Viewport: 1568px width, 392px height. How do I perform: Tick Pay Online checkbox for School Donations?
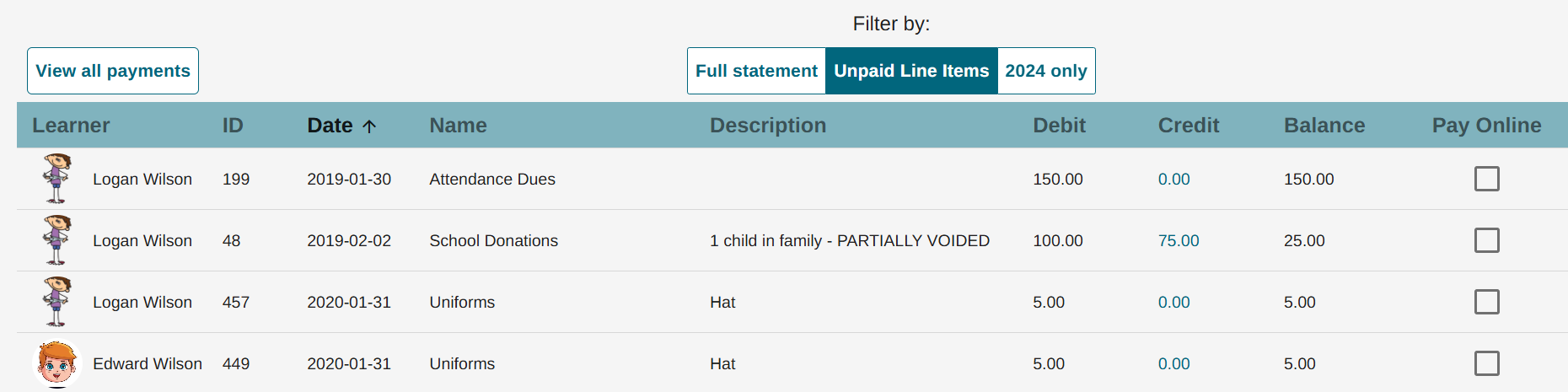pos(1486,240)
